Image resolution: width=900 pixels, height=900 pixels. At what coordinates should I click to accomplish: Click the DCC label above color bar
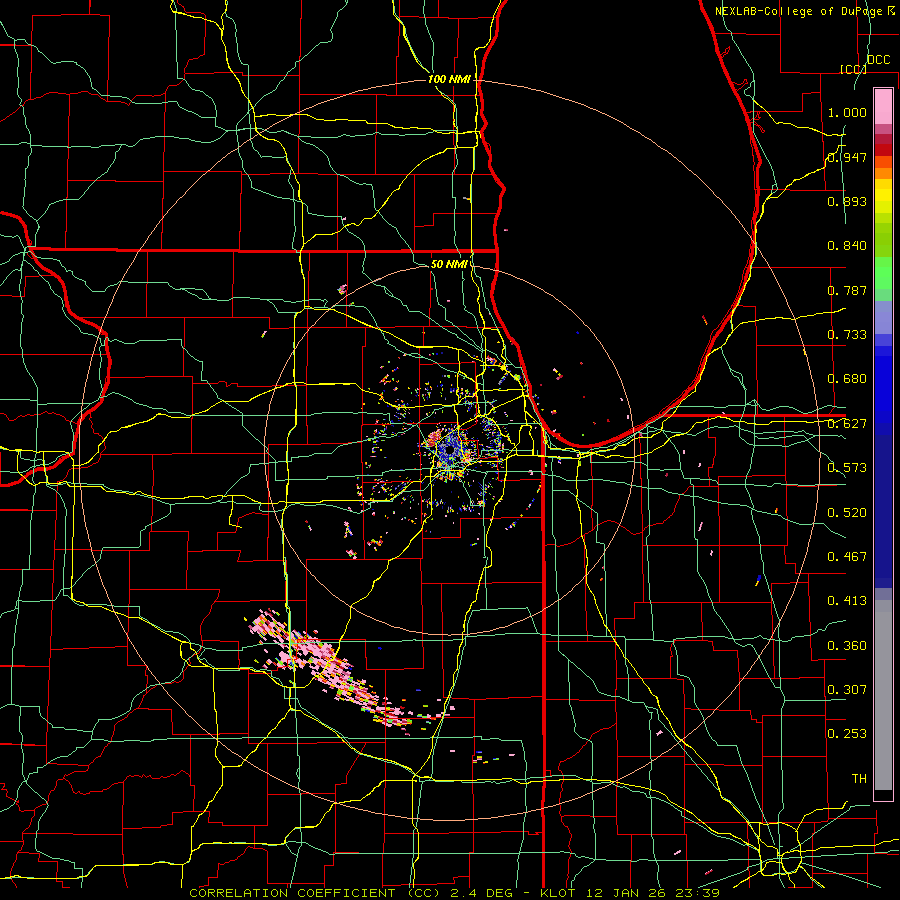pyautogui.click(x=879, y=60)
